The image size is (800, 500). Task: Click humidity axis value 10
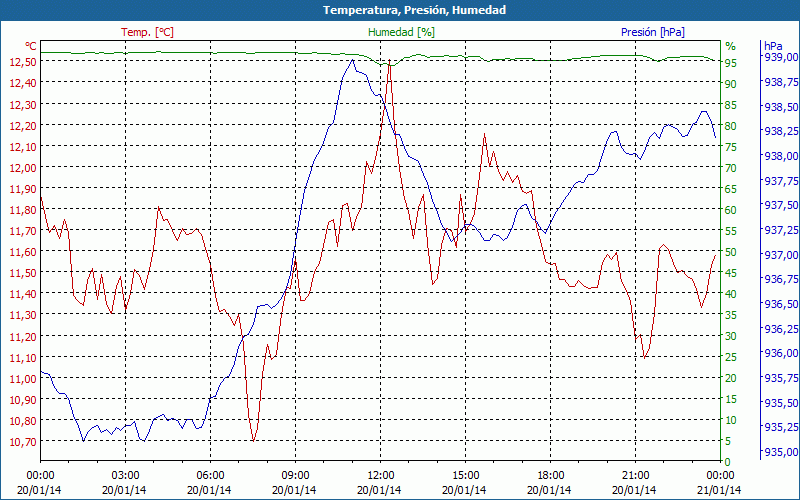(x=731, y=420)
